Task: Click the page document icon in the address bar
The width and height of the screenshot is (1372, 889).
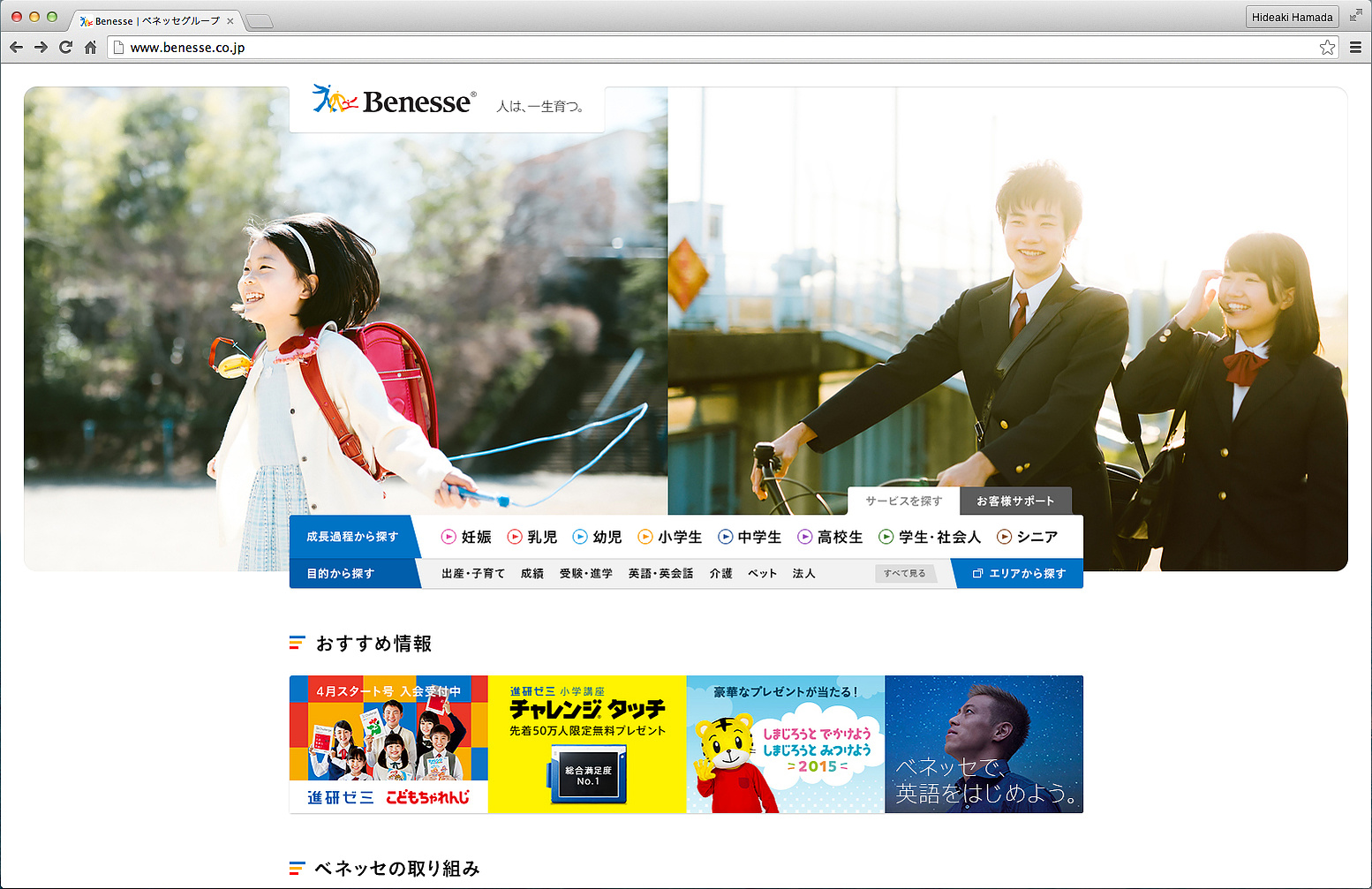Action: pyautogui.click(x=119, y=48)
